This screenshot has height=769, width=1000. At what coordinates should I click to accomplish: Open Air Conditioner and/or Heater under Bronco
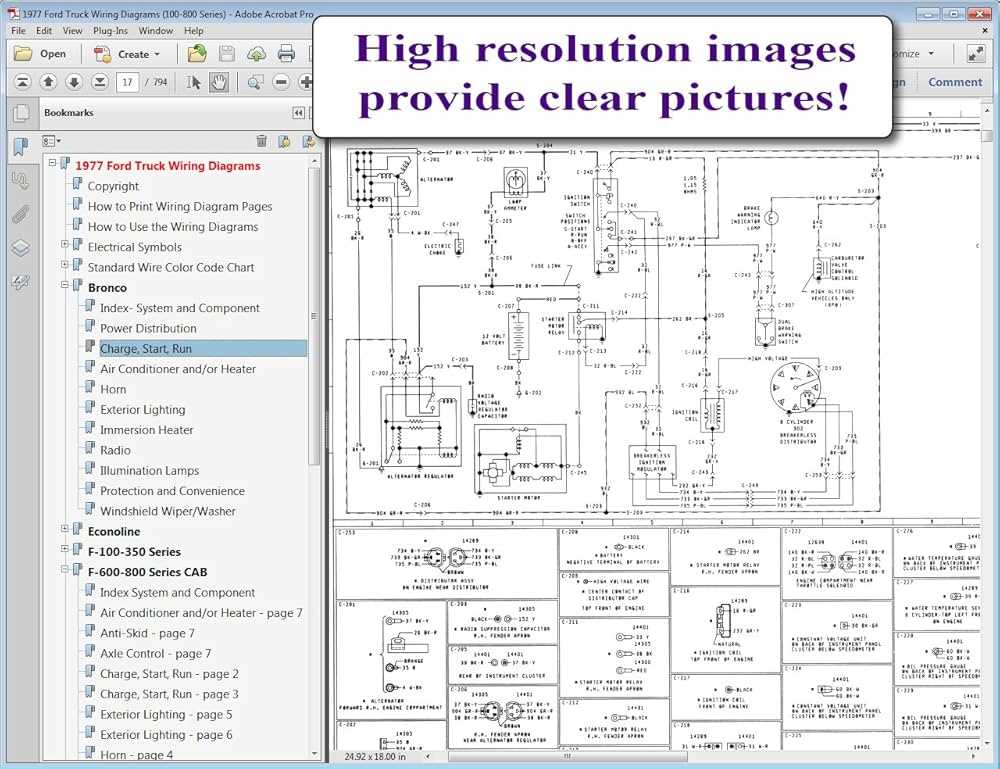click(177, 369)
